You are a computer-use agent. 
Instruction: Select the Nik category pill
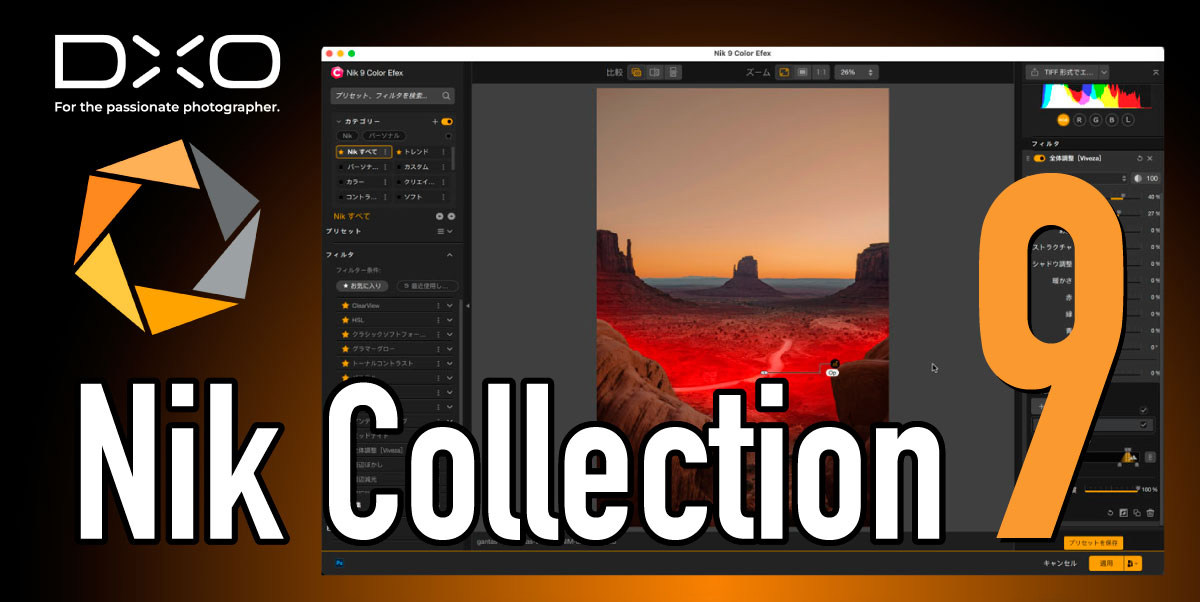pyautogui.click(x=347, y=135)
